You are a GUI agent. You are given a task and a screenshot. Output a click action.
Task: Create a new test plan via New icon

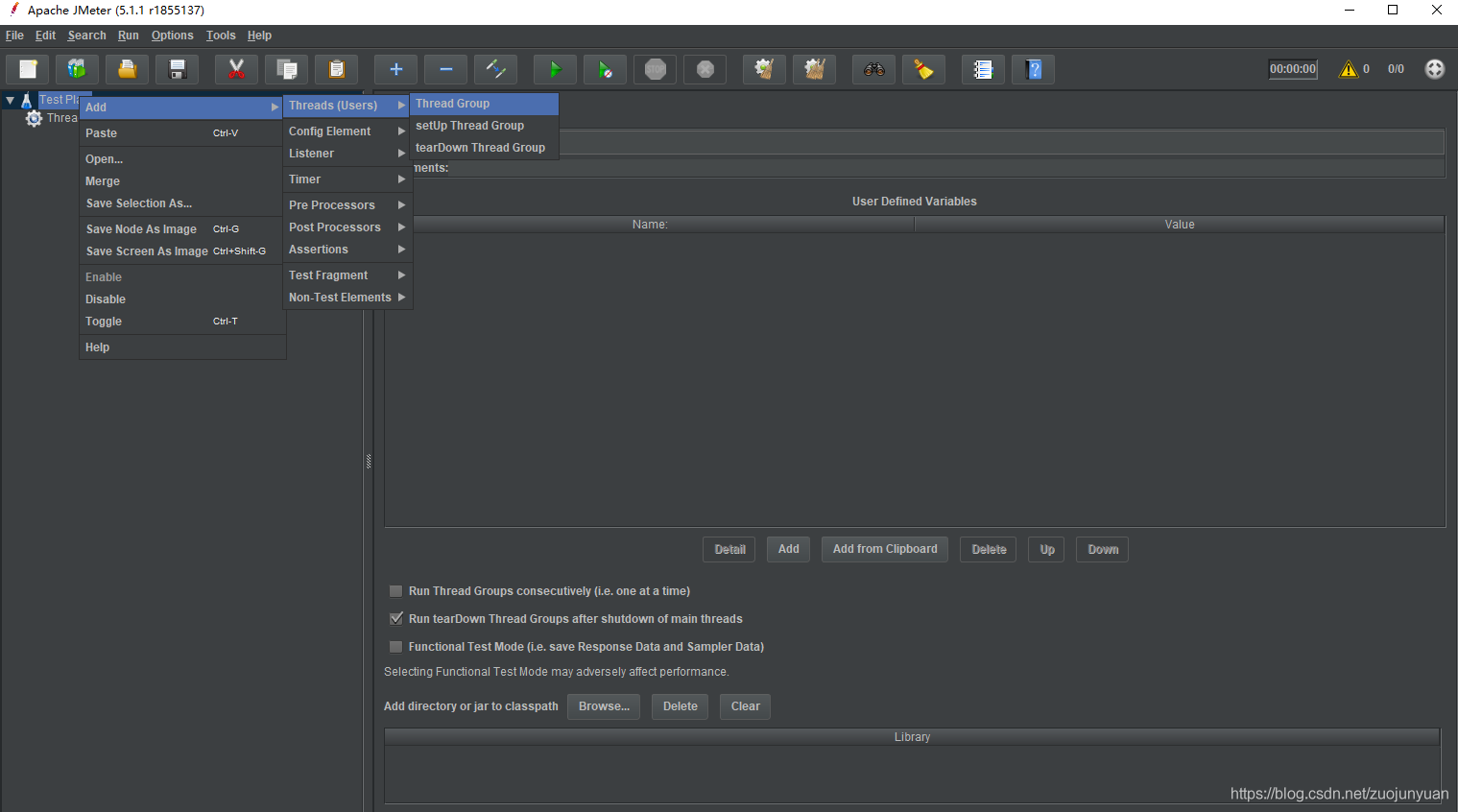point(28,69)
